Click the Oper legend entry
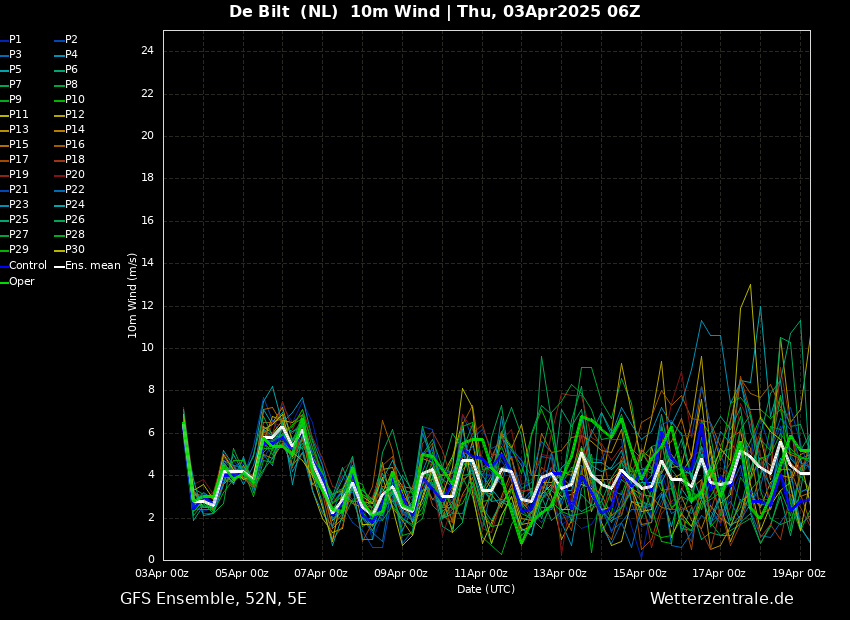This screenshot has width=850, height=620. click(x=21, y=282)
